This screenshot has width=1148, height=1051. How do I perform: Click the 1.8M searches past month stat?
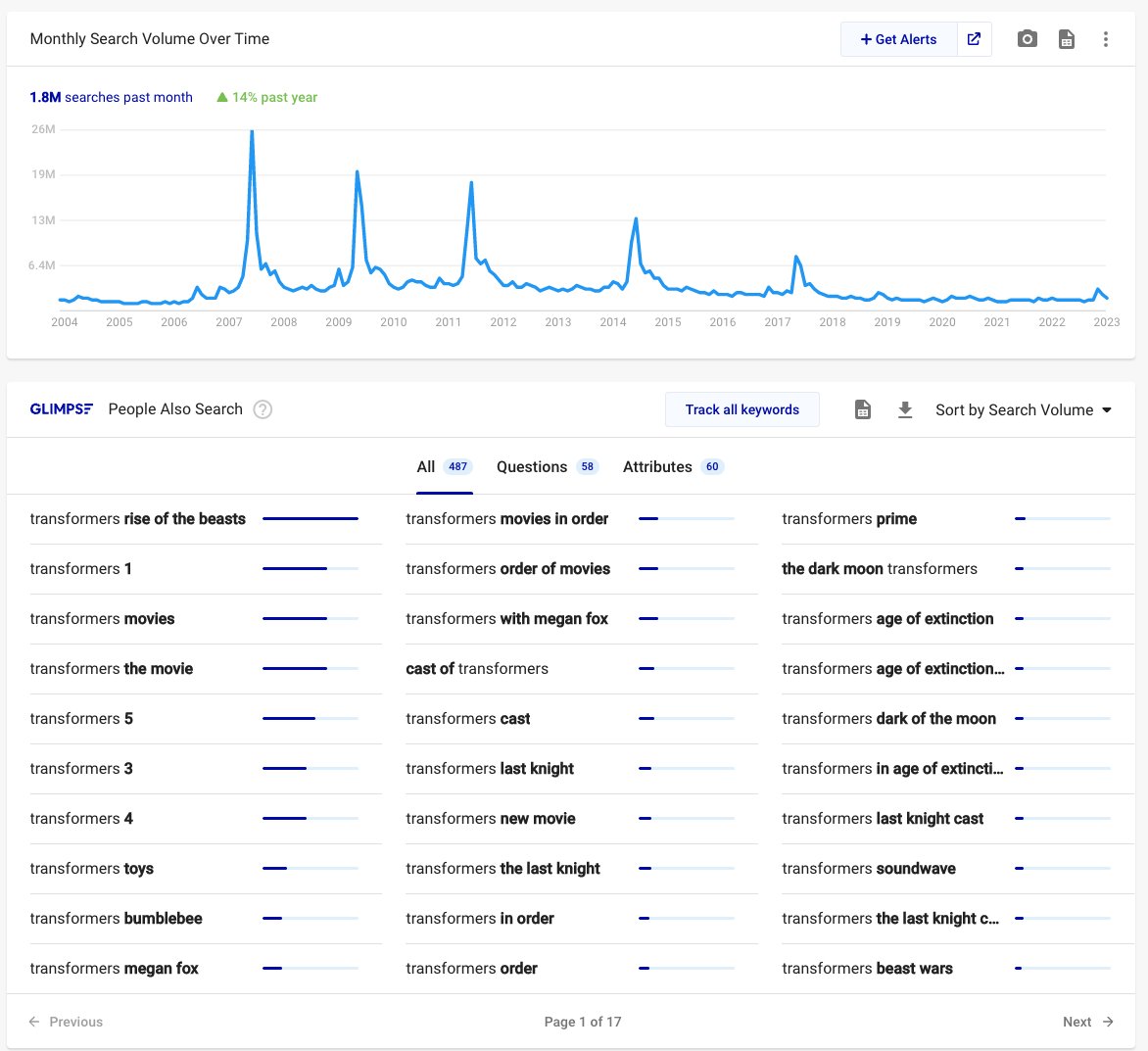[112, 97]
